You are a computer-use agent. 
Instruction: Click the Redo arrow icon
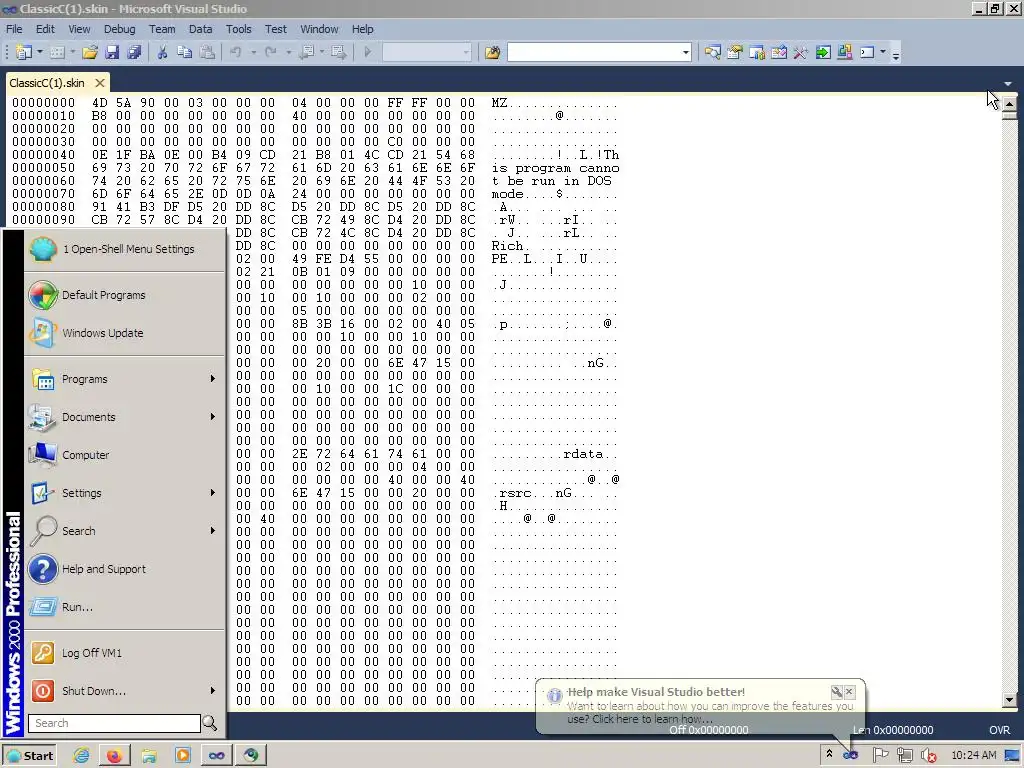[271, 52]
